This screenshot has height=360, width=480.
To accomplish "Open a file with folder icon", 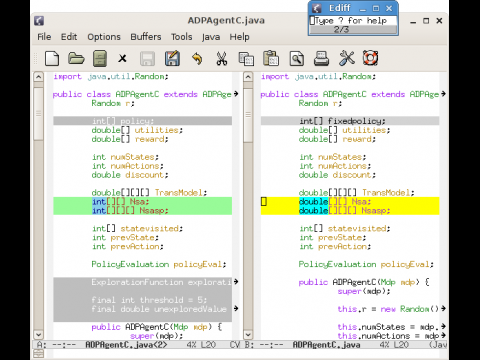I will (76, 59).
